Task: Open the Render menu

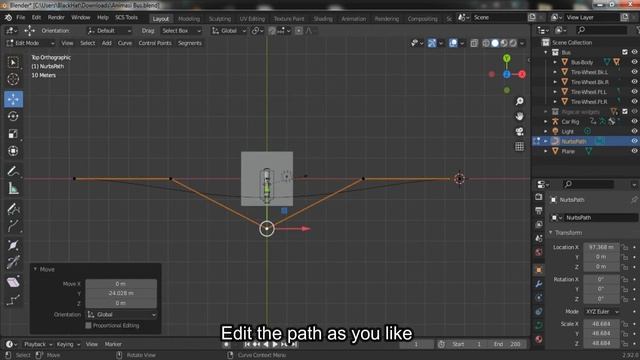Action: [x=56, y=18]
